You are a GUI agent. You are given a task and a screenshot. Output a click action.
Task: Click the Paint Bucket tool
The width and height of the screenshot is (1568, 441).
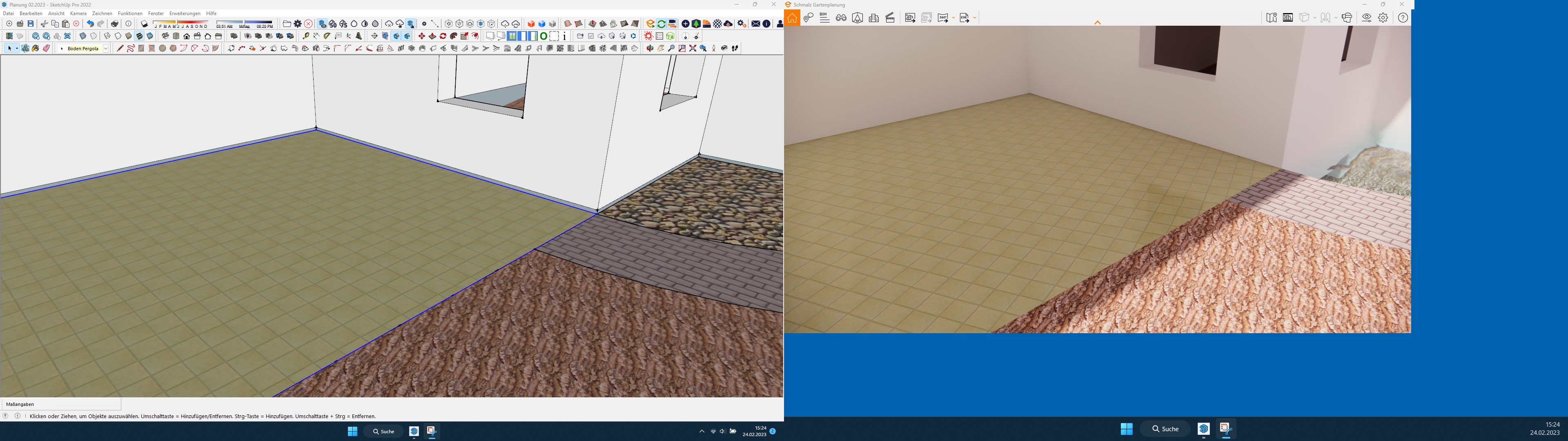click(36, 48)
